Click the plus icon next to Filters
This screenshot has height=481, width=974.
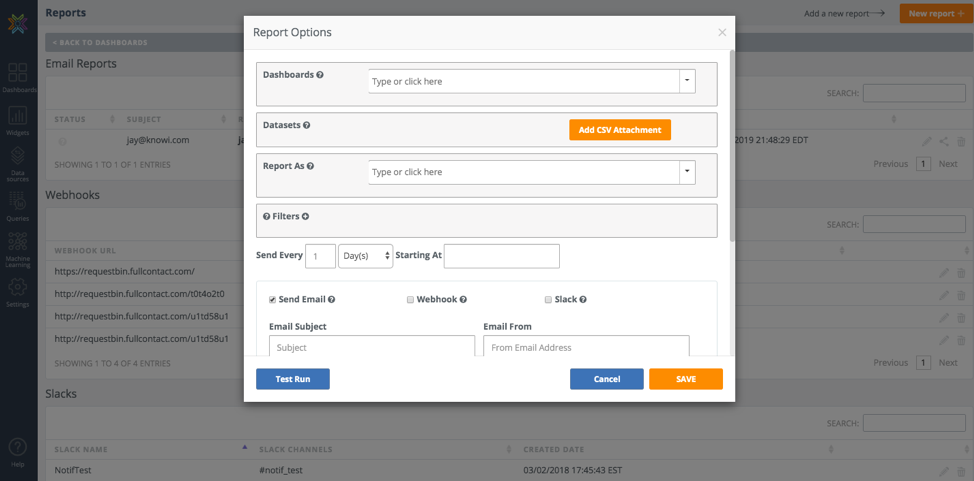[x=306, y=216]
